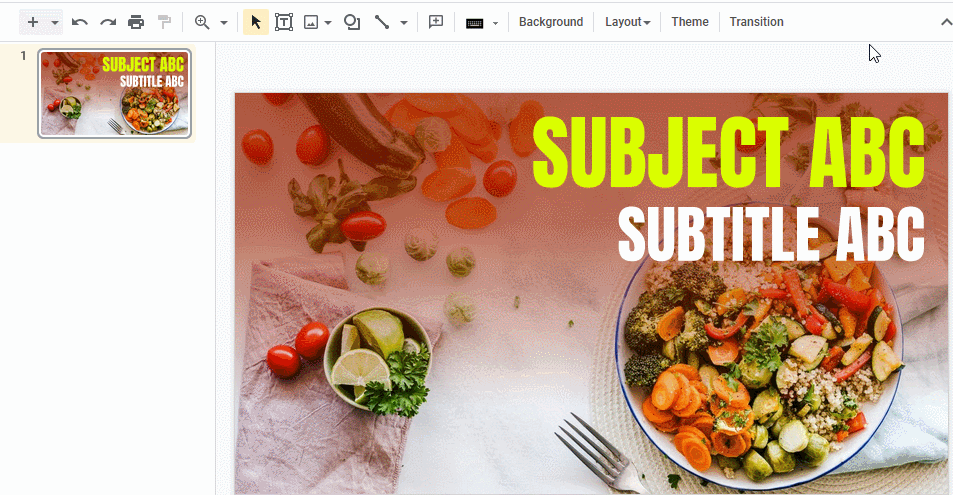This screenshot has width=953, height=495.
Task: Insert a Text box
Action: tap(284, 22)
